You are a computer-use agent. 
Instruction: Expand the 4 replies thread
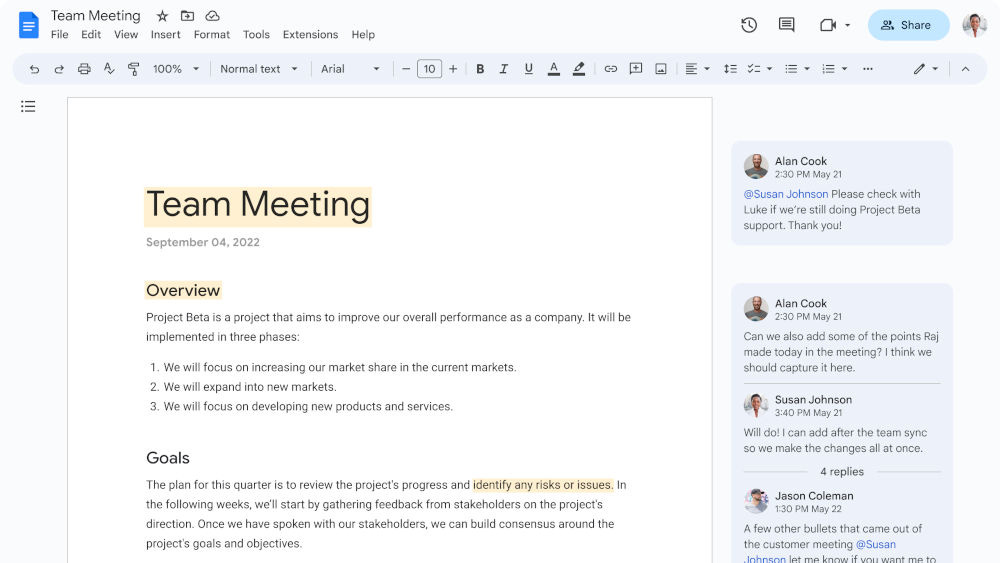point(841,471)
